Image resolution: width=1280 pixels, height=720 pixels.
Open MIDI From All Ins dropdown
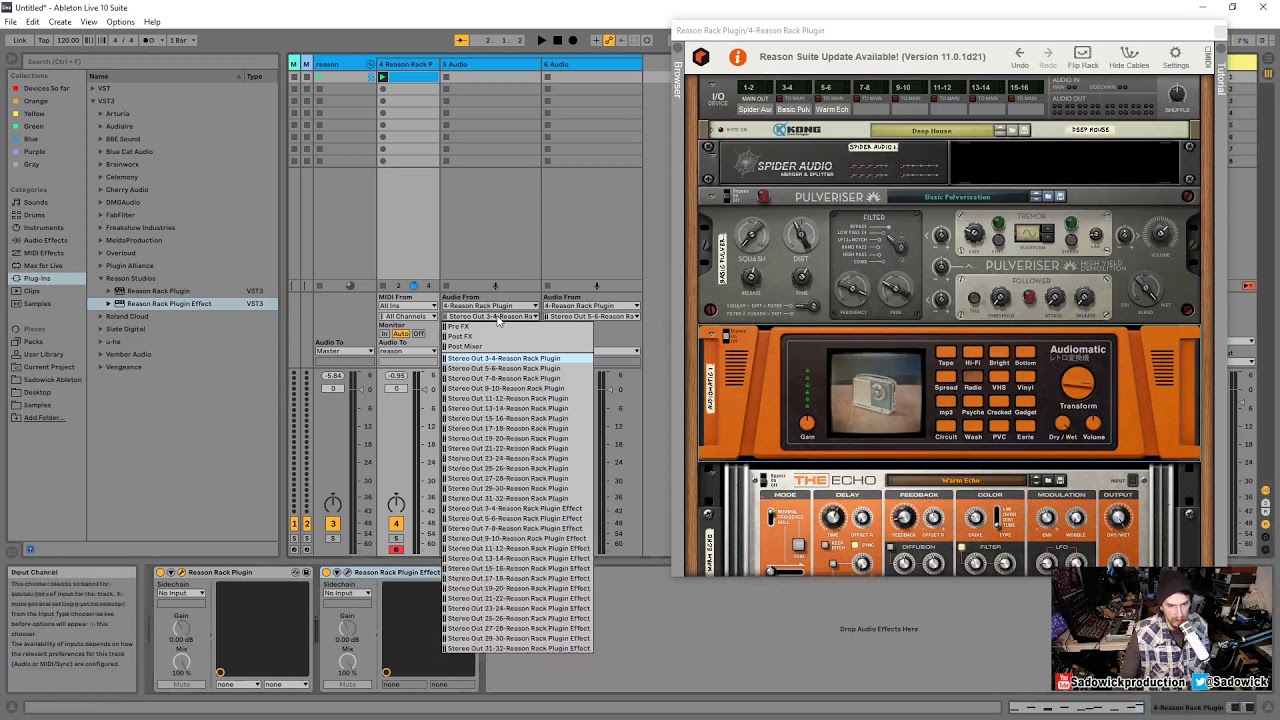click(408, 306)
